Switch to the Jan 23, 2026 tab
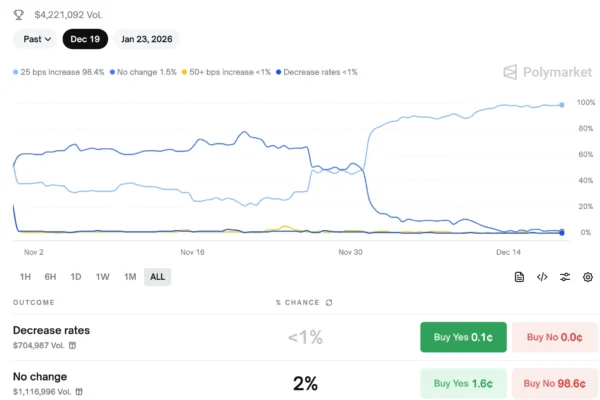Image resolution: width=600 pixels, height=400 pixels. point(147,39)
